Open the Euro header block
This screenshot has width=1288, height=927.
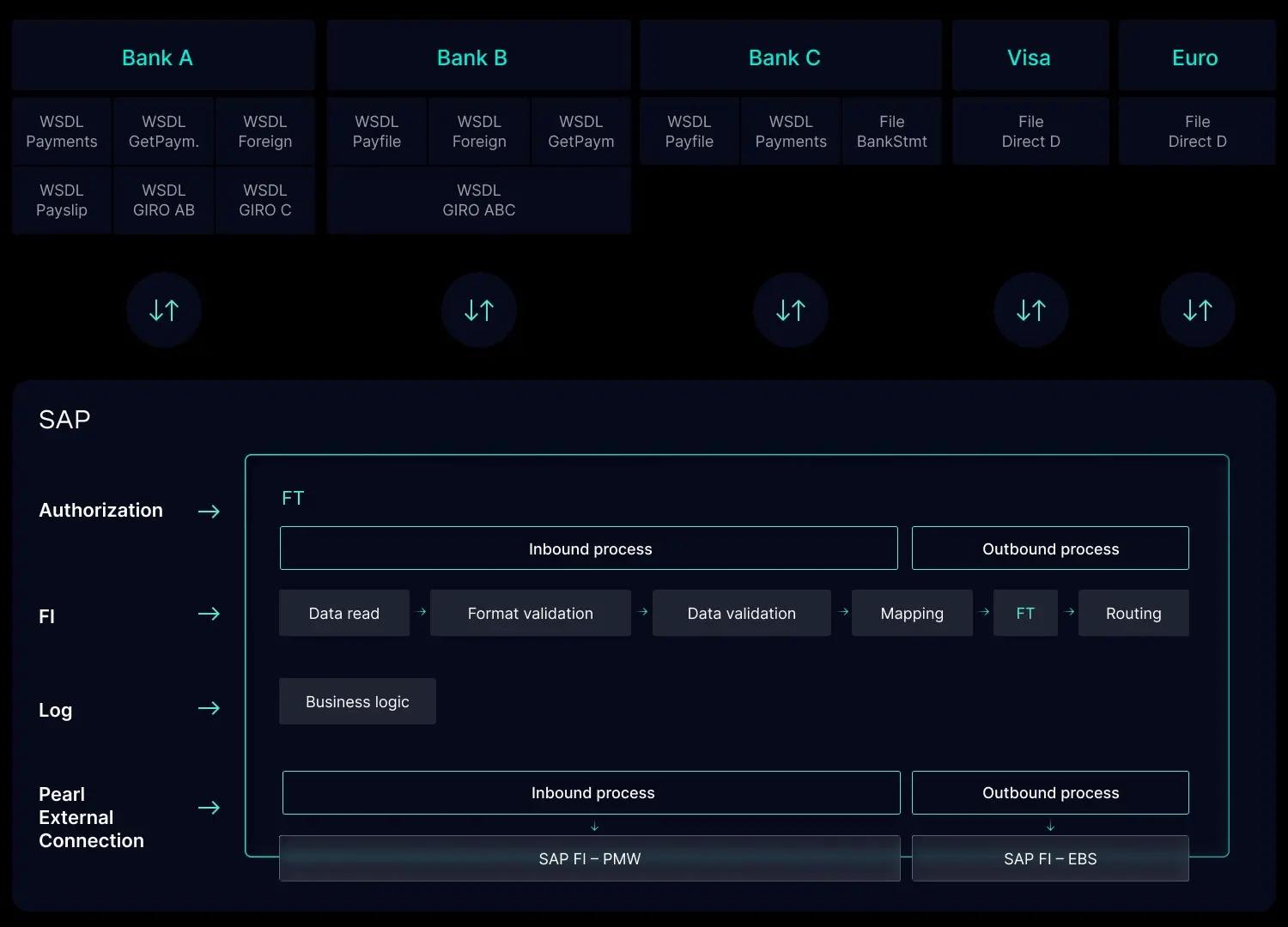point(1197,55)
